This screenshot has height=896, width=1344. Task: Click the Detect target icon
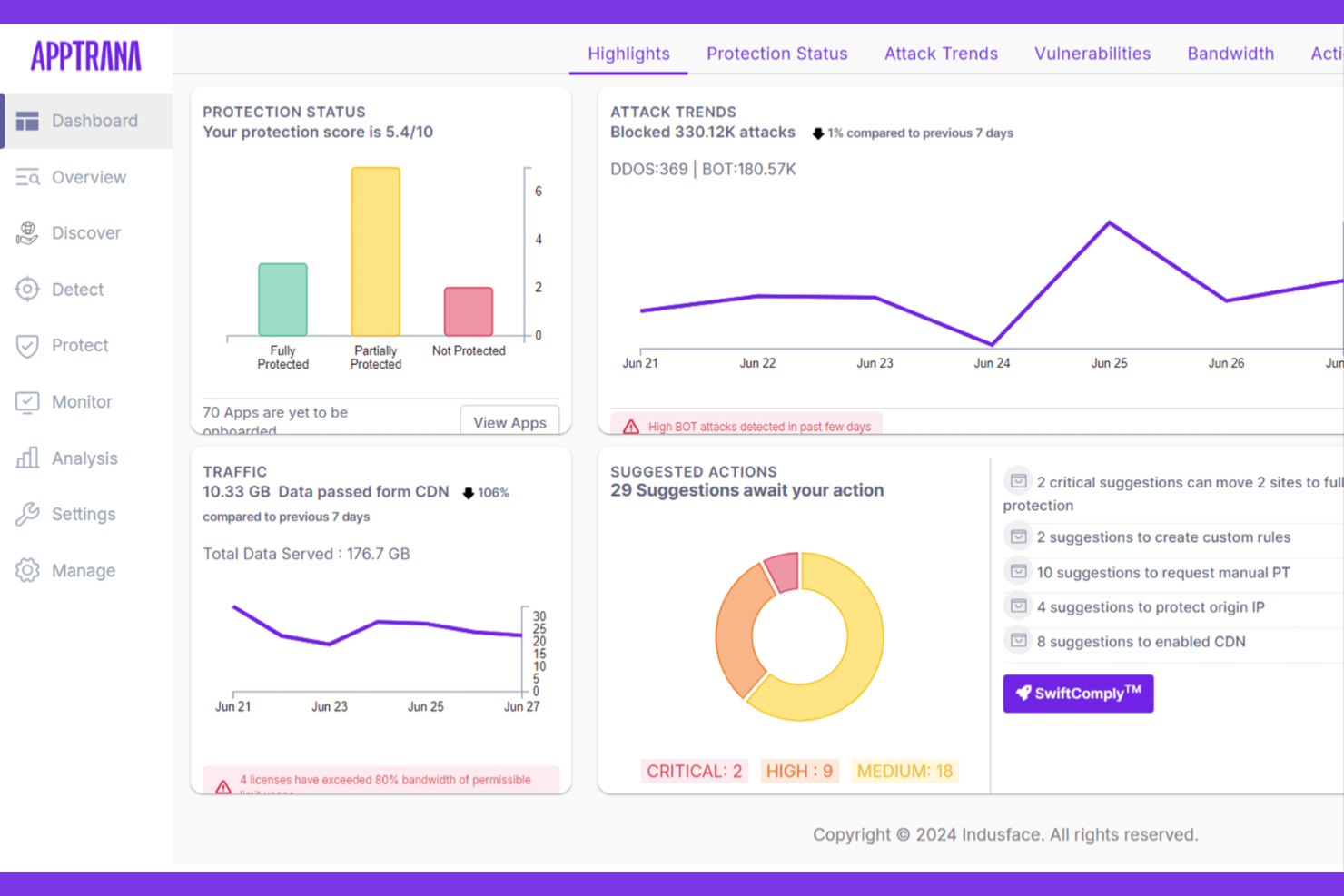28,289
